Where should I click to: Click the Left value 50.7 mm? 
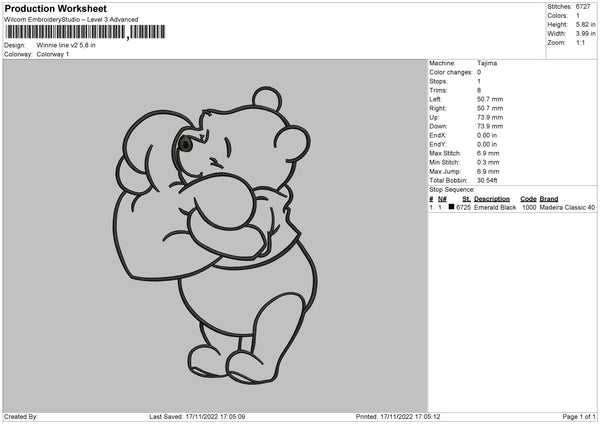[490, 99]
